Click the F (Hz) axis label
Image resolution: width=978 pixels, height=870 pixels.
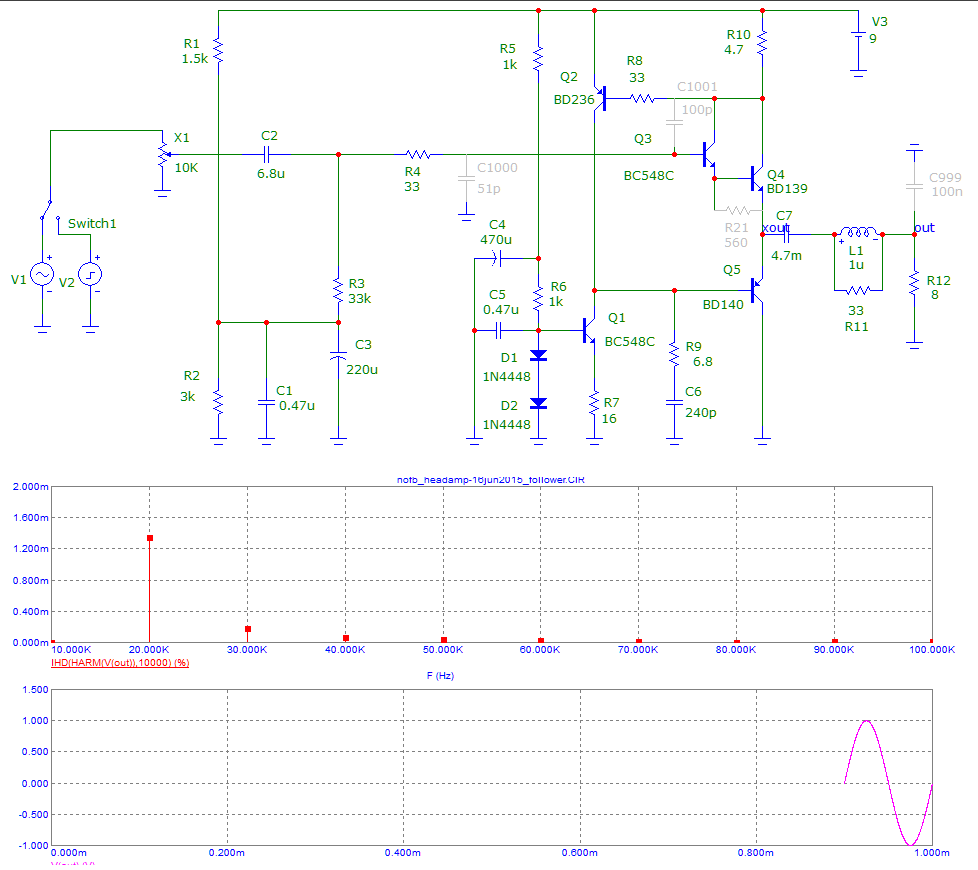pos(440,675)
